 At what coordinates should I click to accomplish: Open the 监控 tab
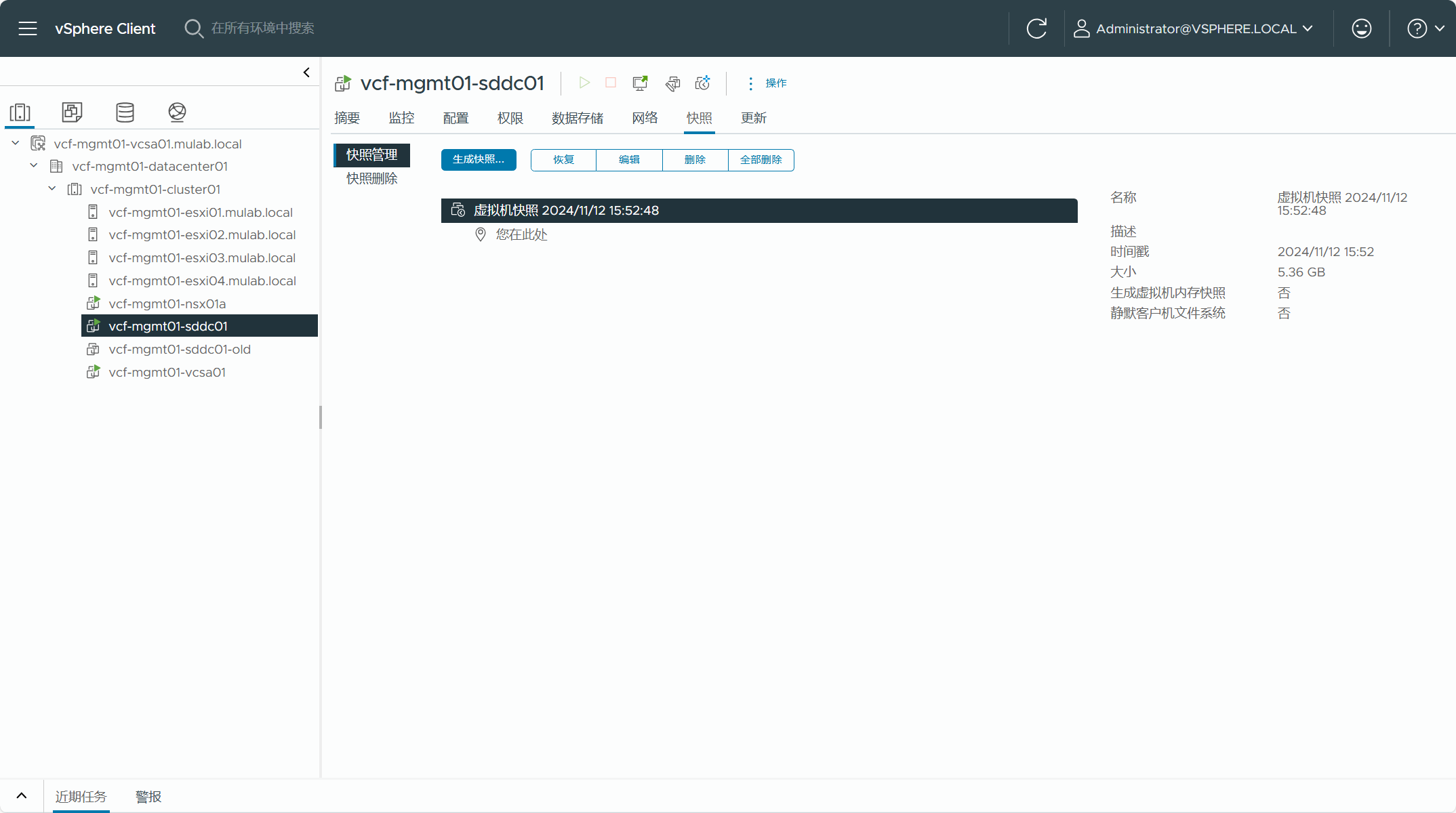coord(401,118)
